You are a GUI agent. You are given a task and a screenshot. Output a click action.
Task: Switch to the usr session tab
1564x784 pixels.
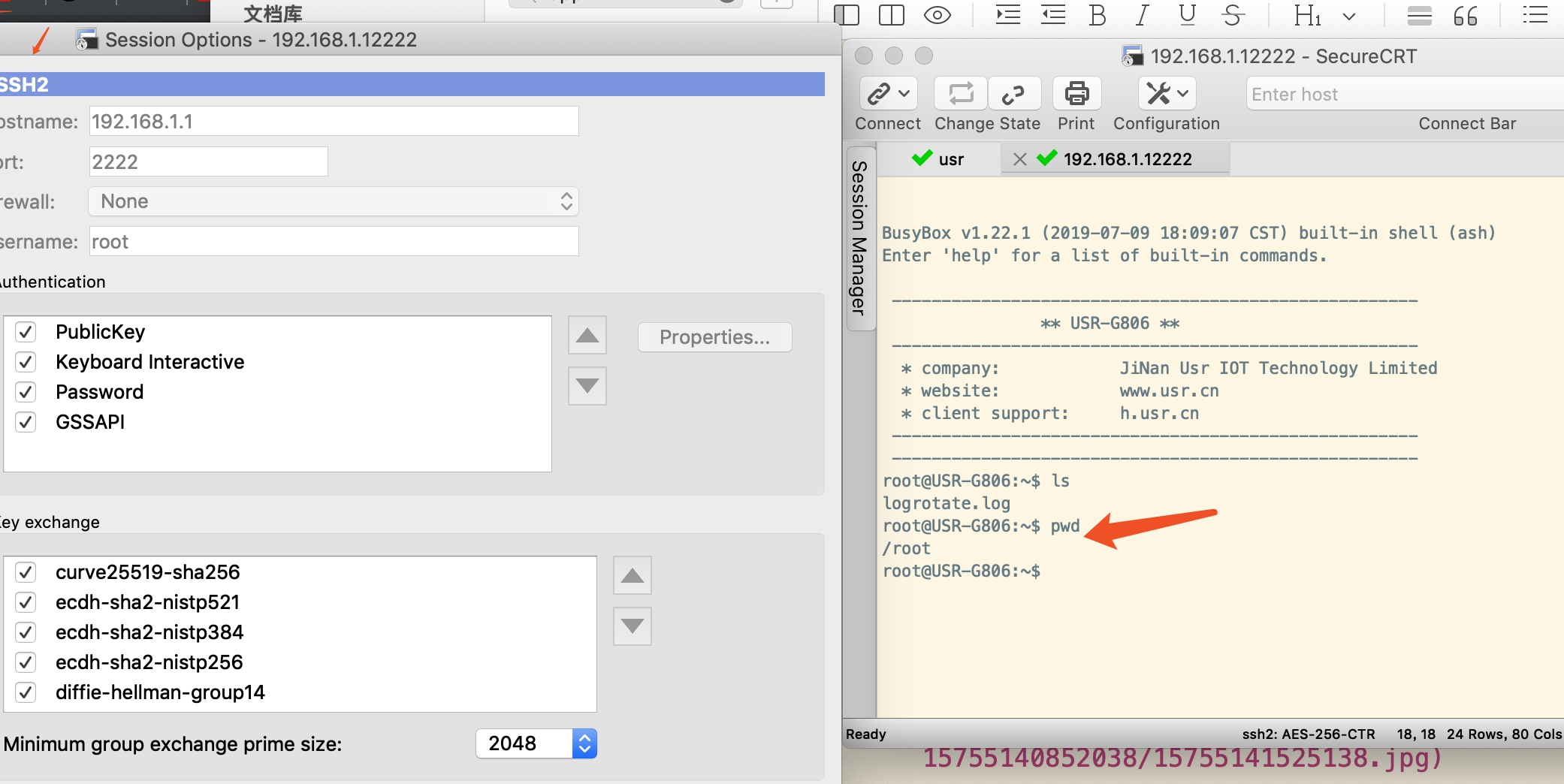point(939,159)
